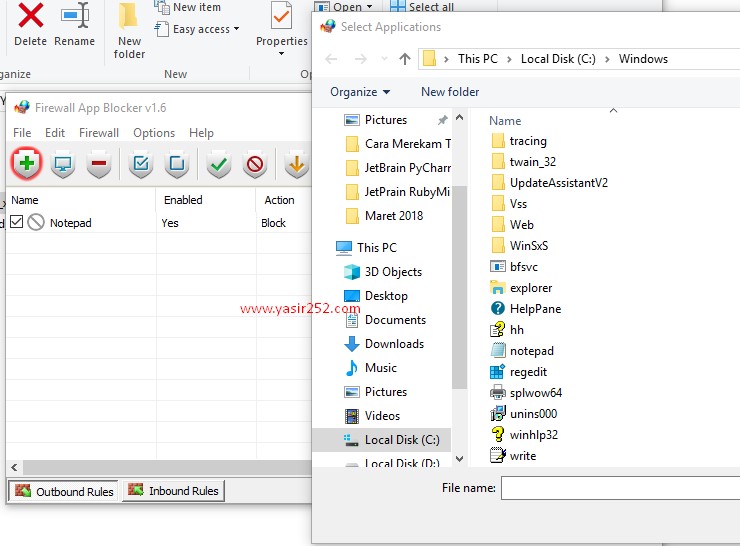Click the red prohibited Block shield icon
Screen dimensions: 740x546
coord(255,164)
